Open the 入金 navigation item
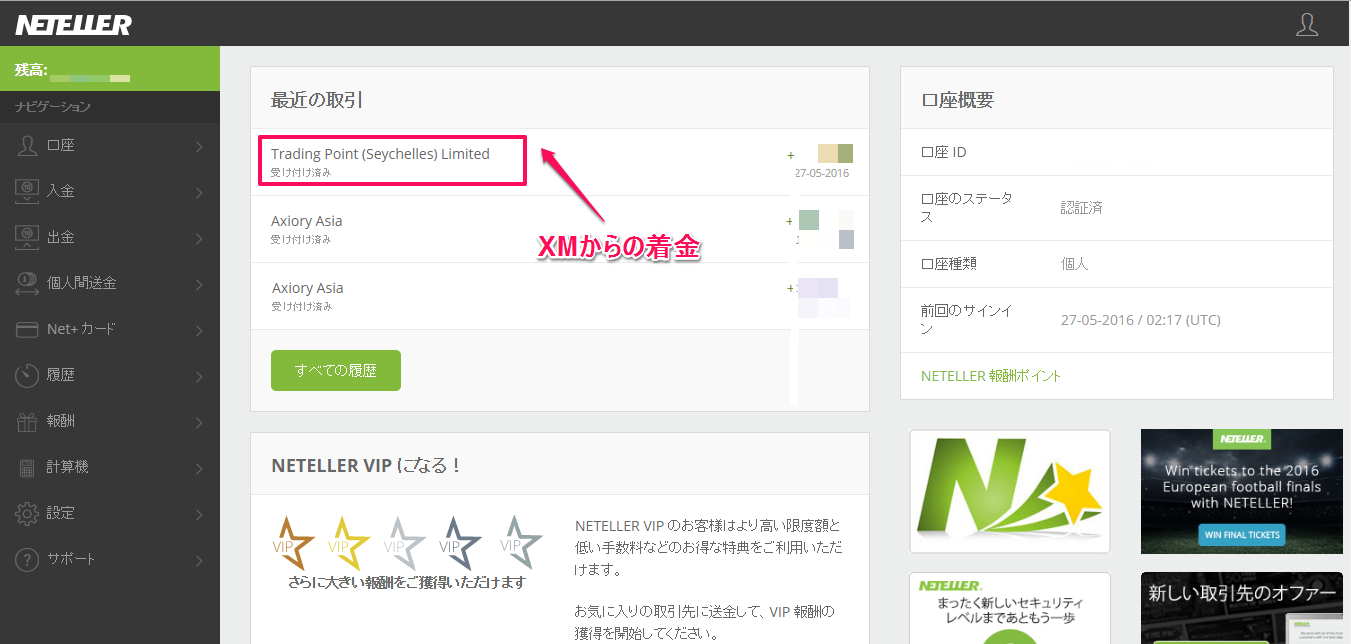The width and height of the screenshot is (1351, 644). pyautogui.click(x=110, y=191)
